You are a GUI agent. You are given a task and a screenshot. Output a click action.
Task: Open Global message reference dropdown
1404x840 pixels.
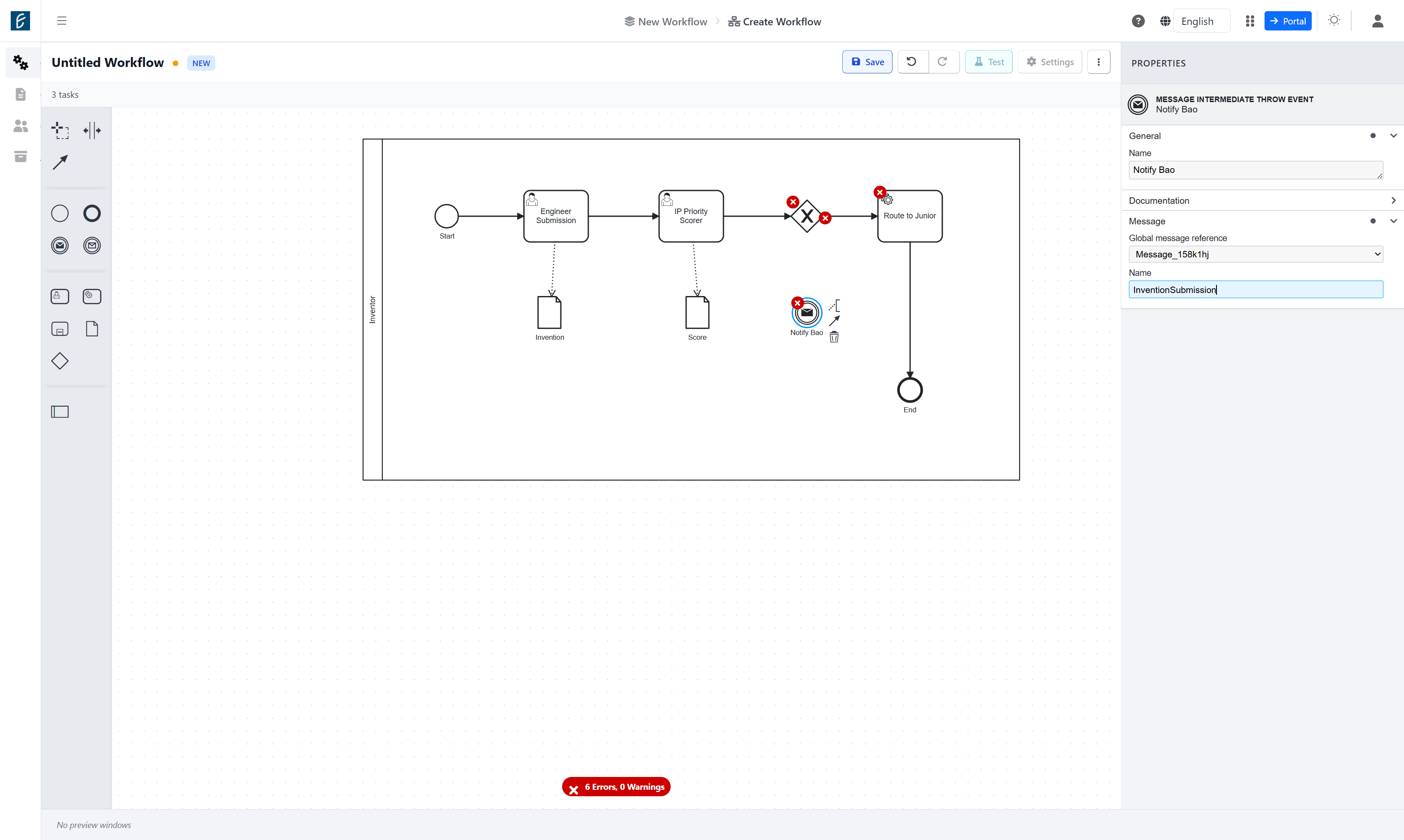point(1255,254)
